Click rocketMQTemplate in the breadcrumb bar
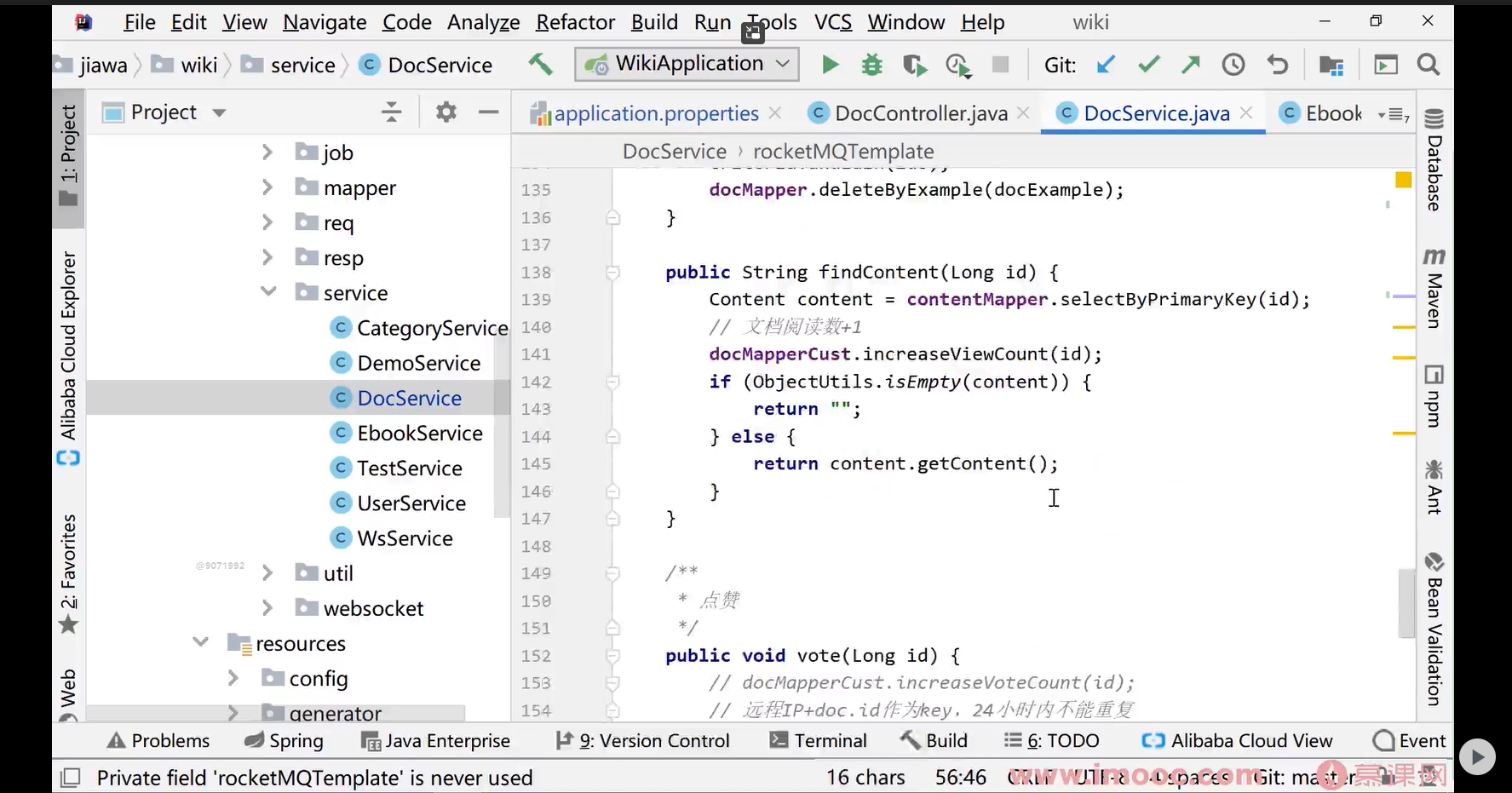 (x=843, y=152)
